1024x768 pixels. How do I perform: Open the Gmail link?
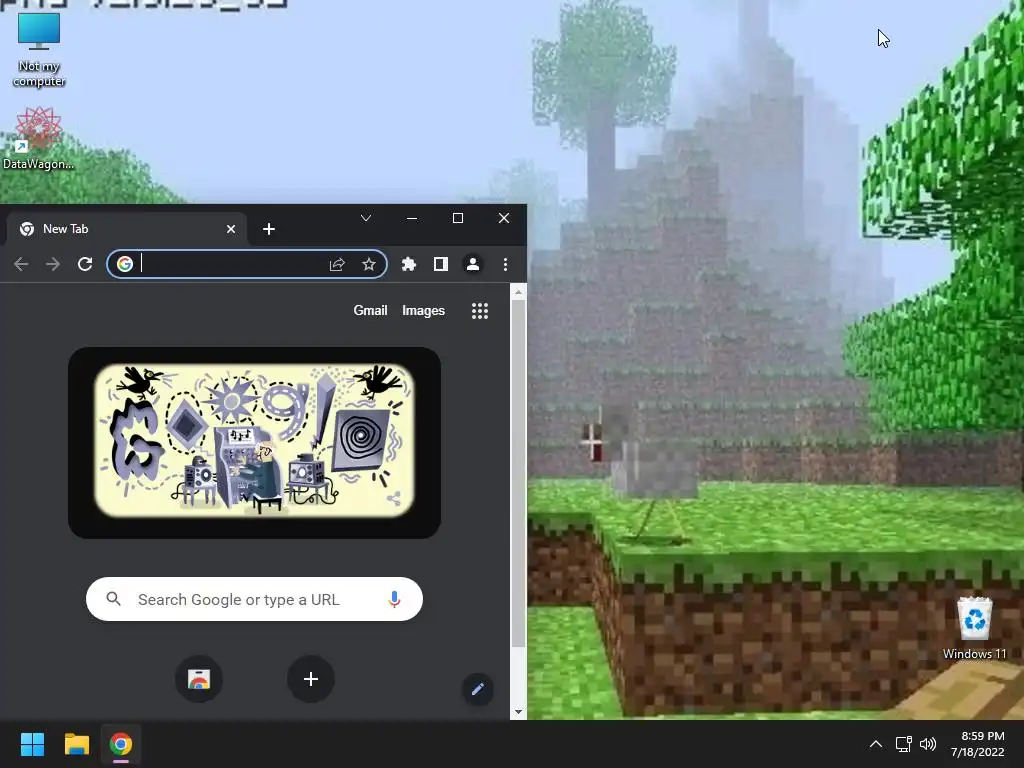[370, 311]
